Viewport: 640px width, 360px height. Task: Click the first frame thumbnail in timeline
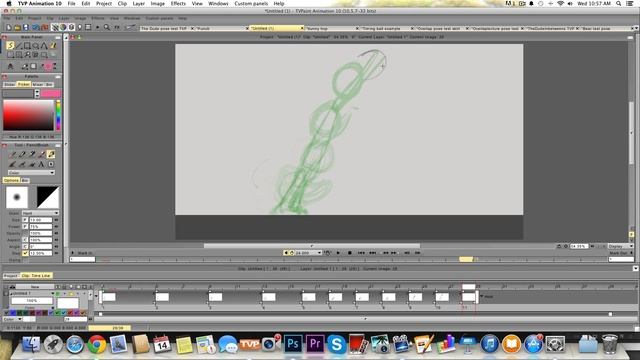point(109,297)
